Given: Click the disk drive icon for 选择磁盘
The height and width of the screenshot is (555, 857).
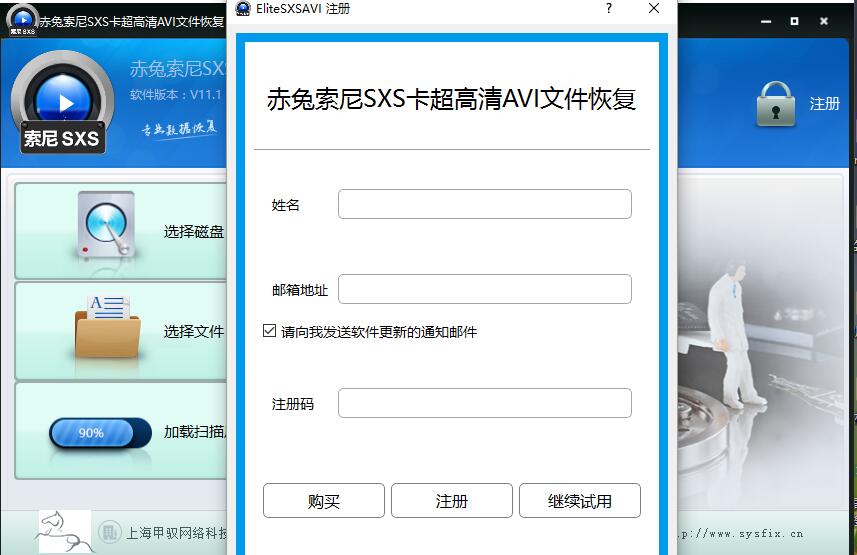Looking at the screenshot, I should click(105, 224).
